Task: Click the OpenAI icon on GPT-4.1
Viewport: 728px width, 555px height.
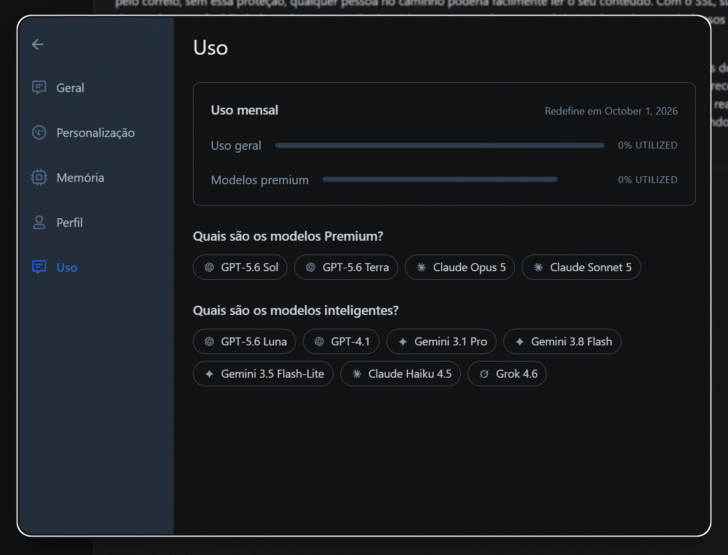Action: pos(319,341)
